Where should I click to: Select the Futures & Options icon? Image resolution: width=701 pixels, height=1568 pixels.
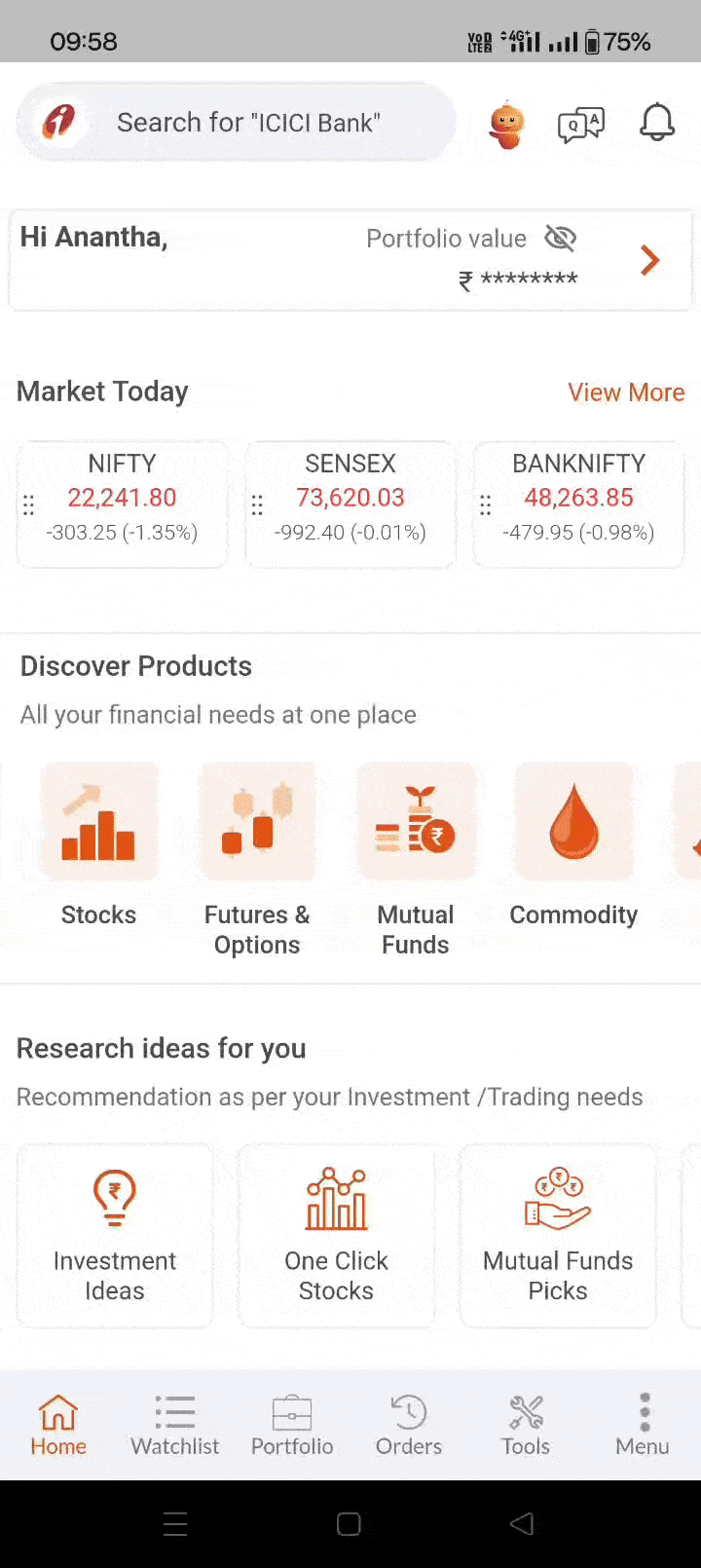pyautogui.click(x=257, y=823)
